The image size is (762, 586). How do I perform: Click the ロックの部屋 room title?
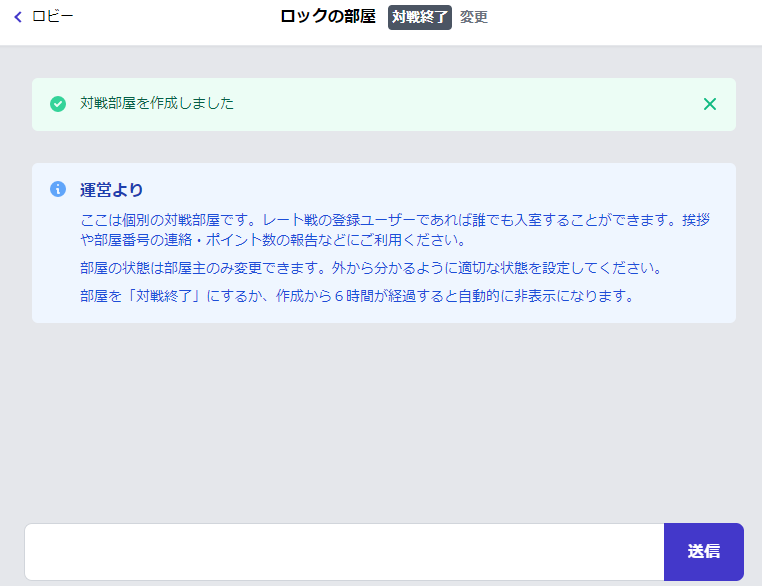(x=328, y=17)
